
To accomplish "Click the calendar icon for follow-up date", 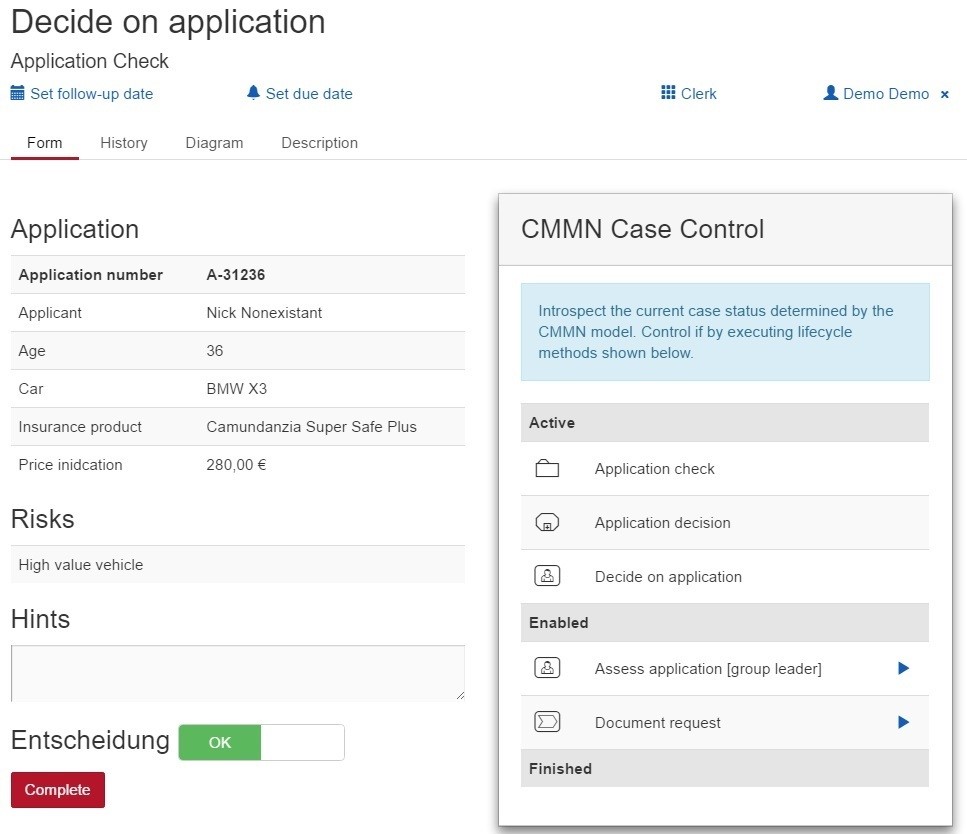I will [x=17, y=93].
